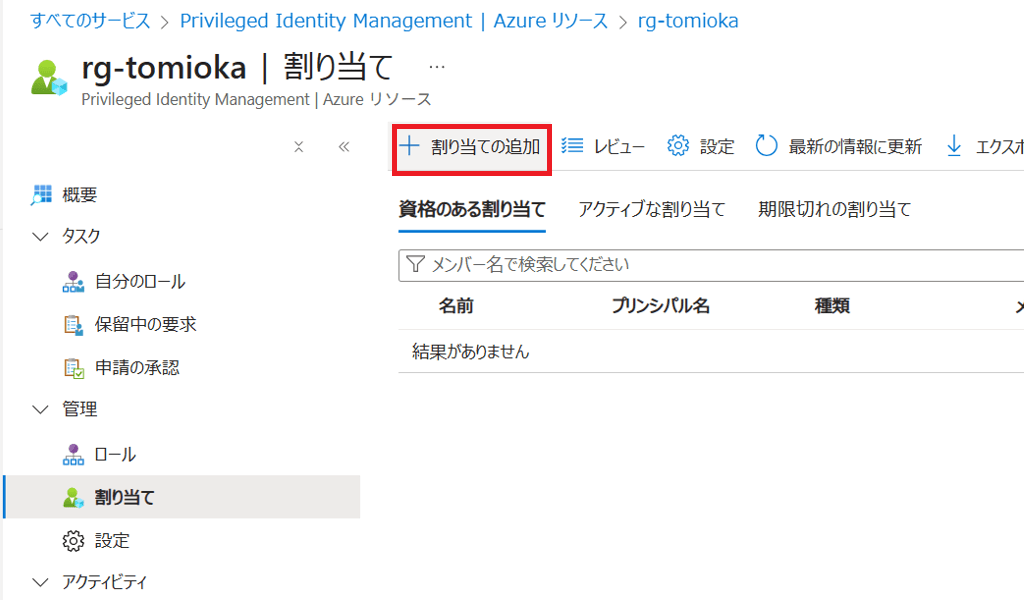
Task: Select 自分のロール in the sidebar
Action: coord(139,282)
